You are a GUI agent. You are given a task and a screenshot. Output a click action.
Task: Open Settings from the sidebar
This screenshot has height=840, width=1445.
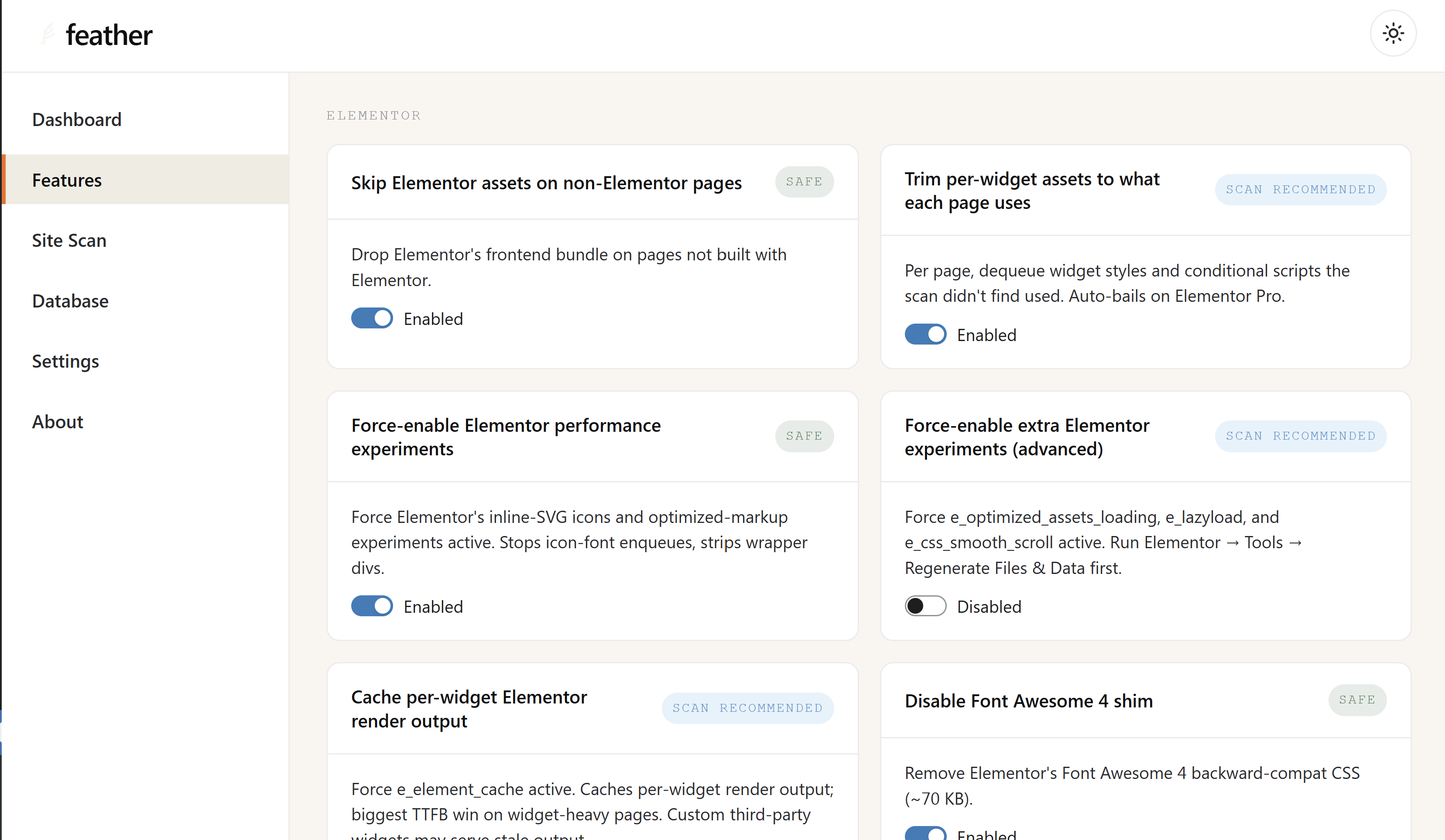click(x=145, y=361)
